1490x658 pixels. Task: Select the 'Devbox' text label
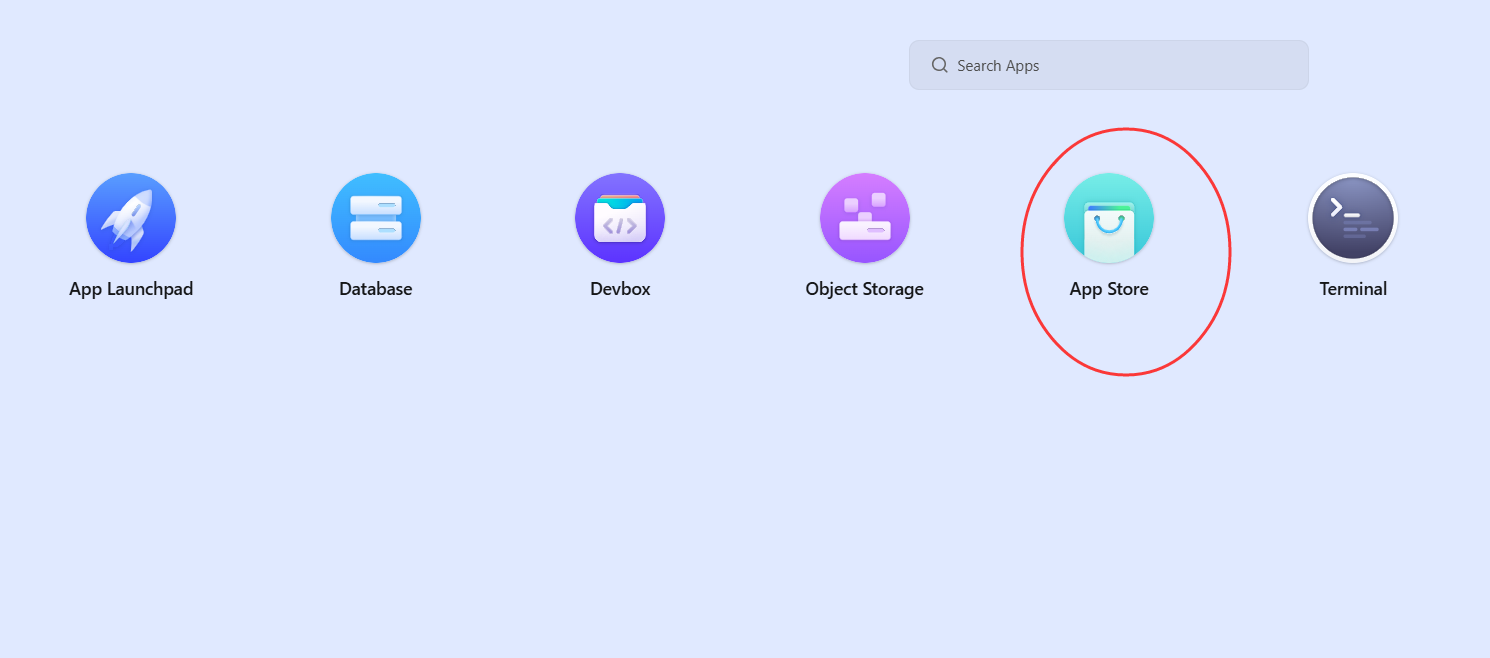[x=620, y=289]
